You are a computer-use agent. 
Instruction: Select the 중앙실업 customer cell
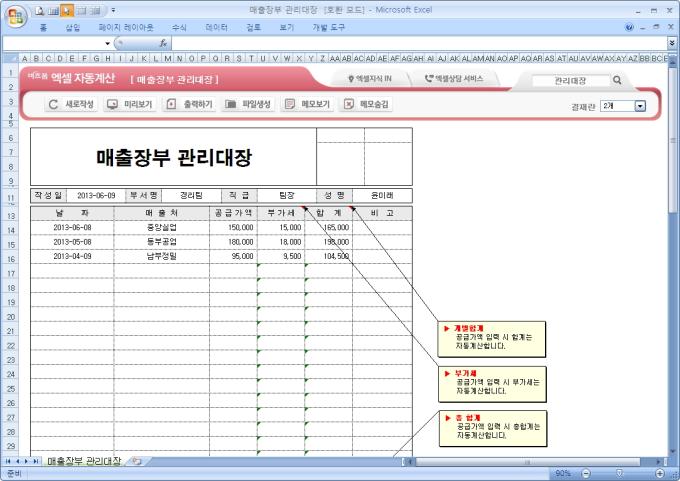(x=161, y=228)
